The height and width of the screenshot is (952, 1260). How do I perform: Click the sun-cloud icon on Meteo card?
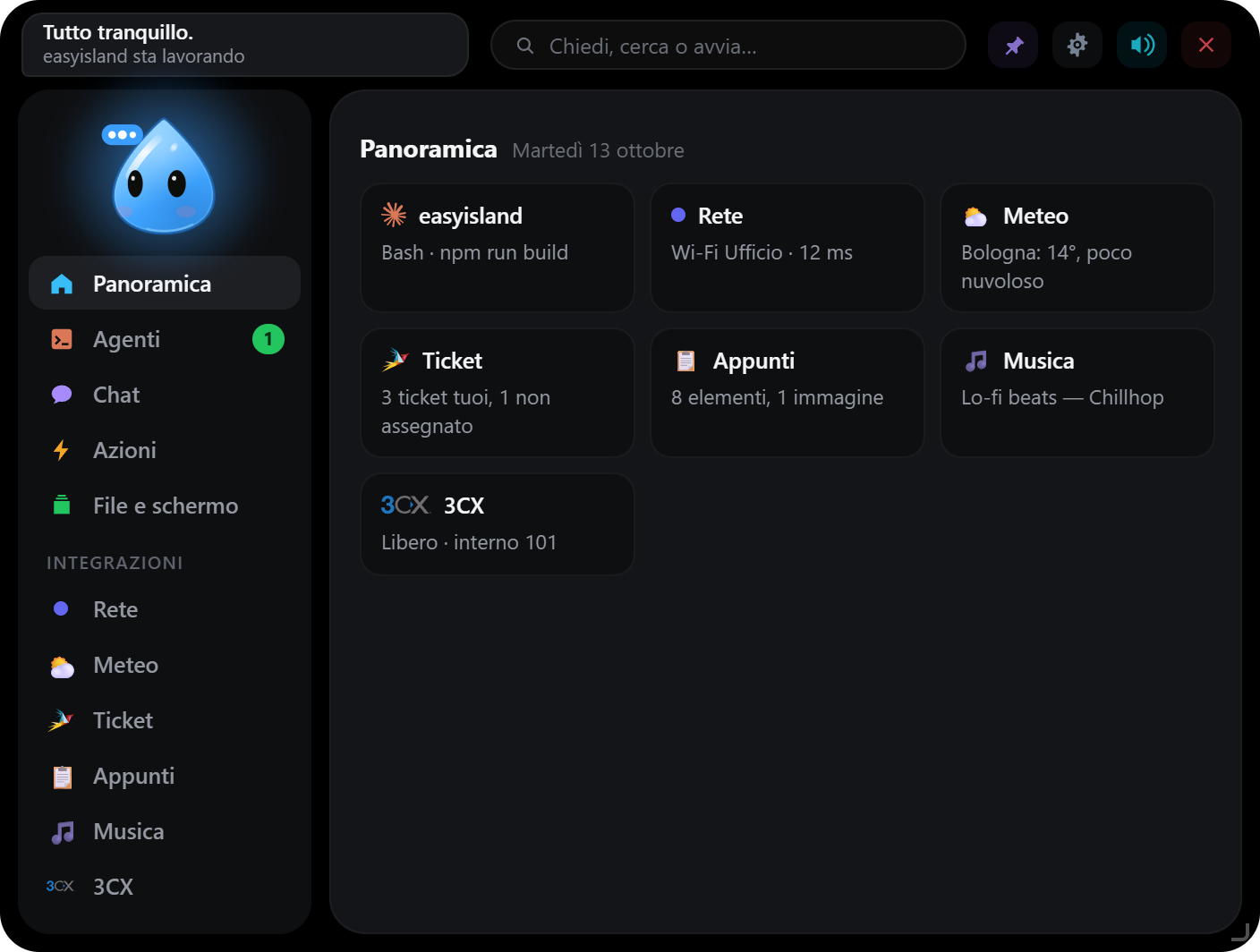975,217
